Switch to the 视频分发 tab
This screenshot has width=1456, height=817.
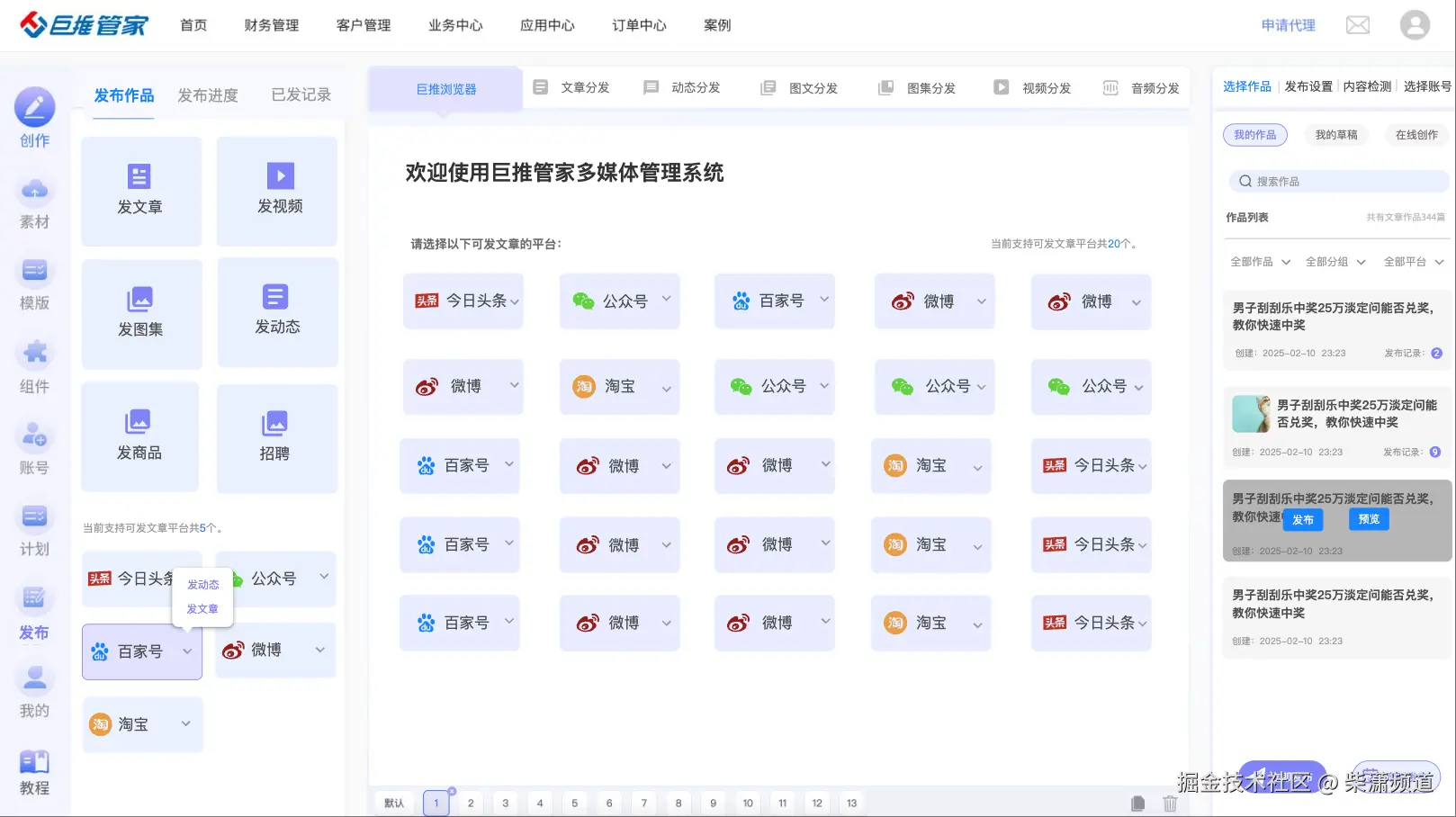tap(1032, 88)
